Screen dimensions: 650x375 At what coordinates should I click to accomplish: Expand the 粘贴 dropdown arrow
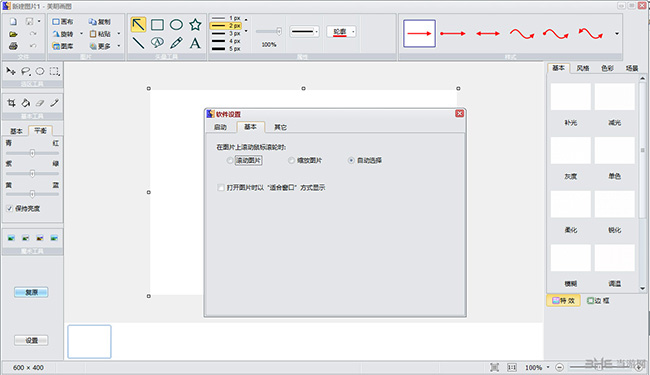pyautogui.click(x=119, y=34)
